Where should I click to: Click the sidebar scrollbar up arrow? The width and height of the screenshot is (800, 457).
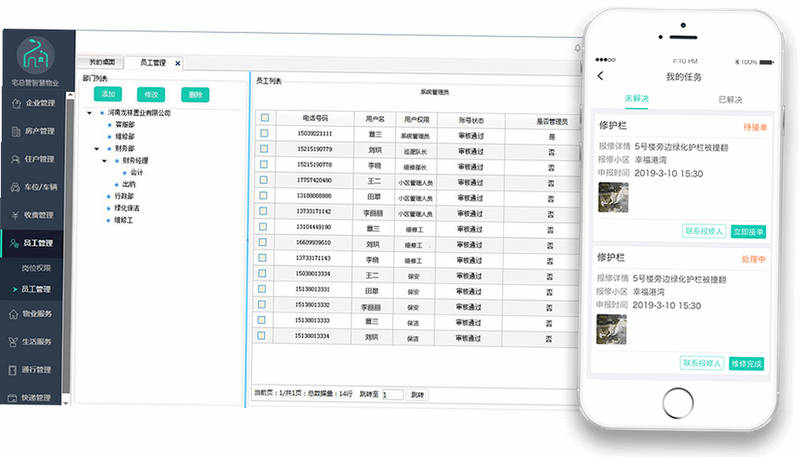coord(70,95)
